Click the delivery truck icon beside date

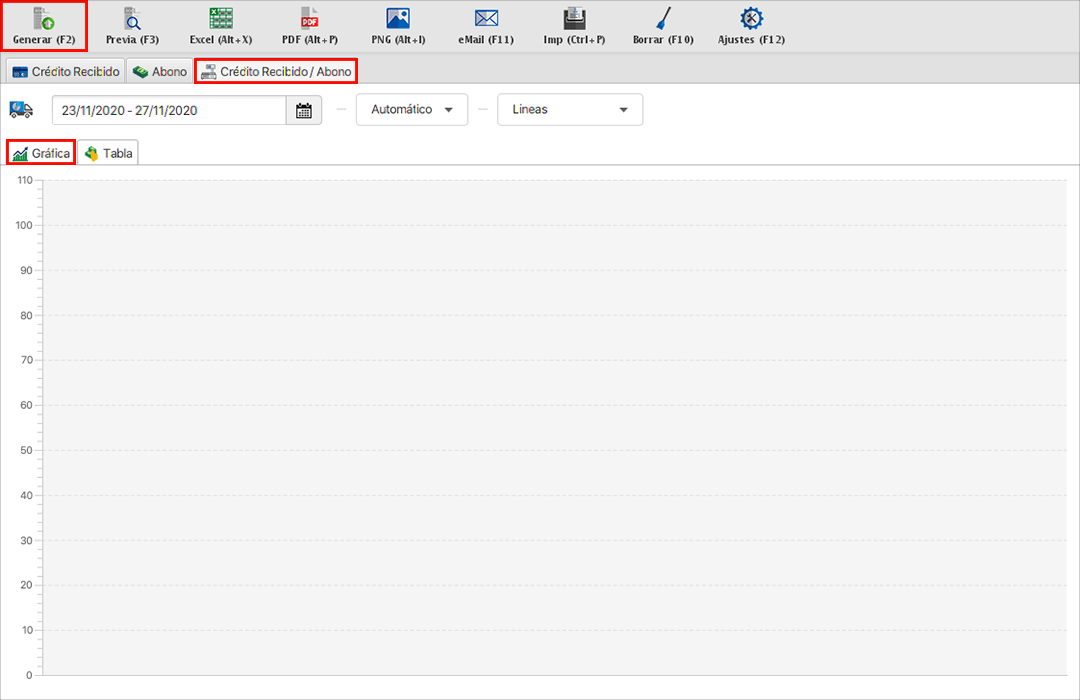[21, 109]
